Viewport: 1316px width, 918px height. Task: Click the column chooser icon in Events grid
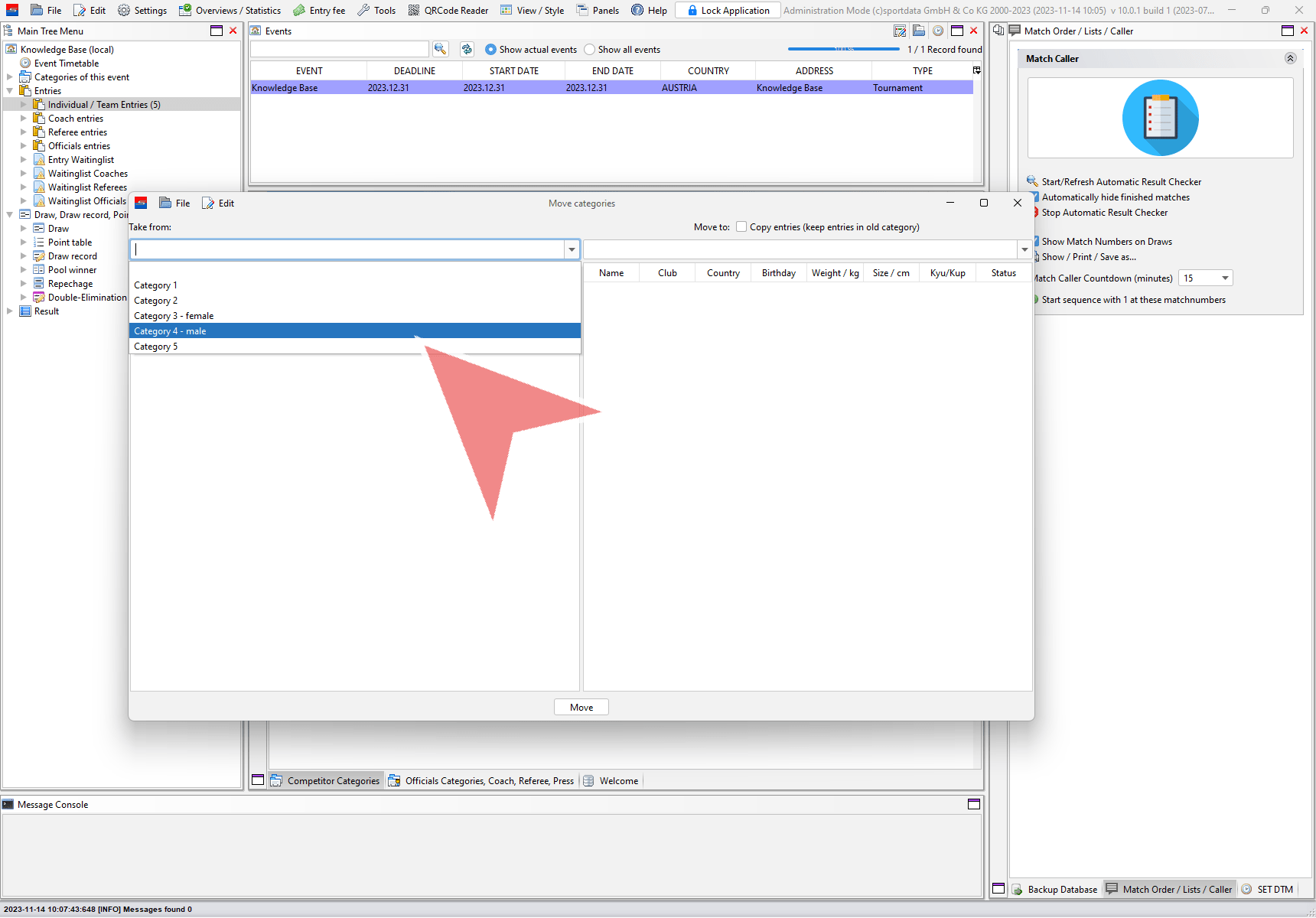pos(976,70)
